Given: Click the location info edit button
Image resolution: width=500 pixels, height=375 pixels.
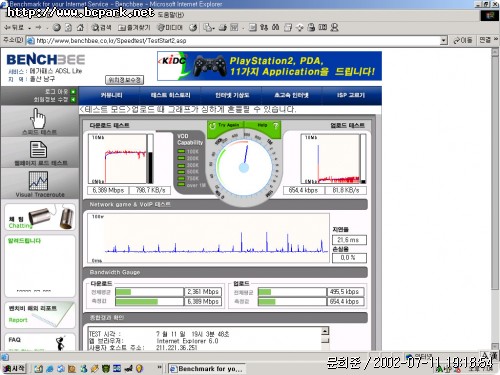Looking at the screenshot, I should tap(125, 80).
